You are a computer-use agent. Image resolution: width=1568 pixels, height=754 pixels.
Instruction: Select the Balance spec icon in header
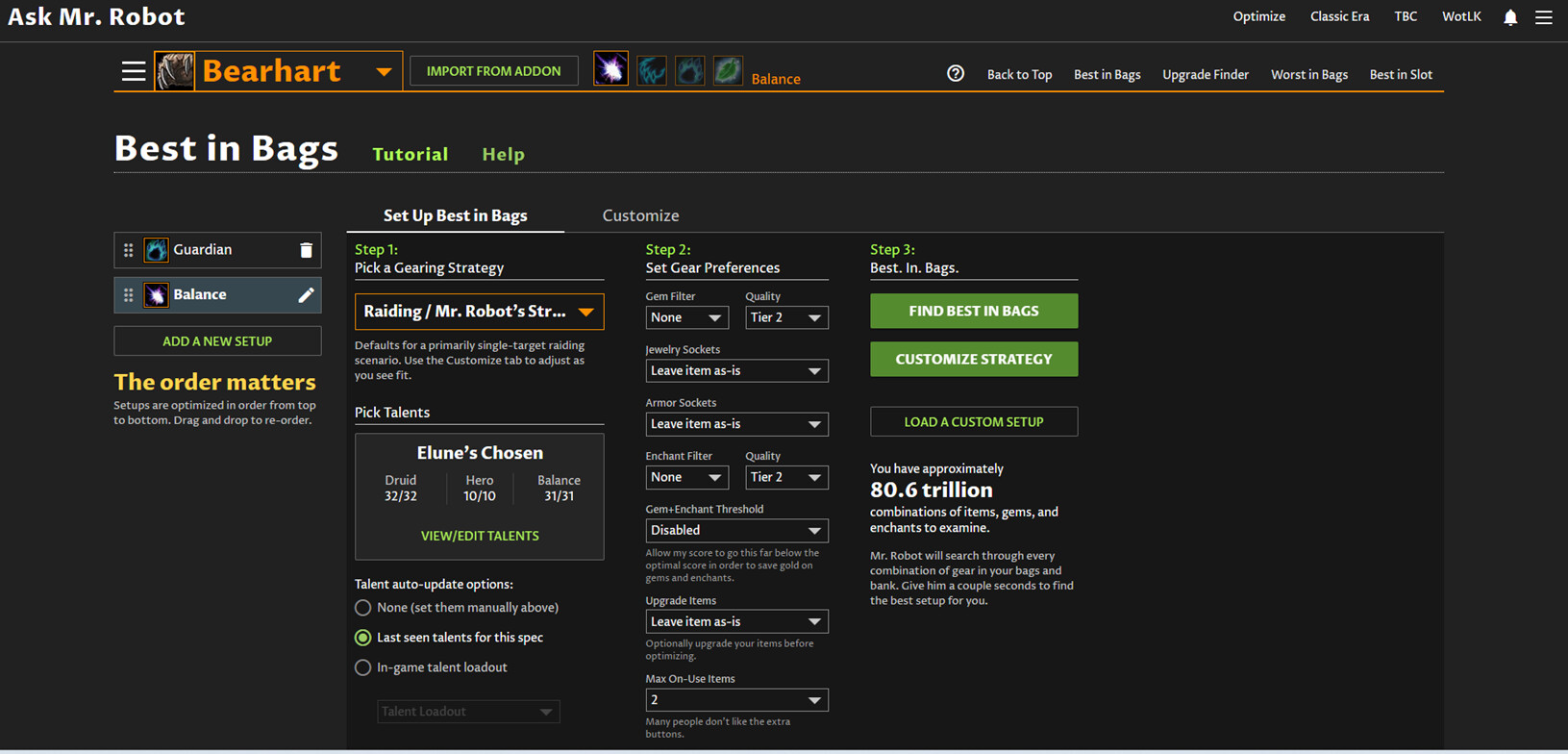coord(610,70)
